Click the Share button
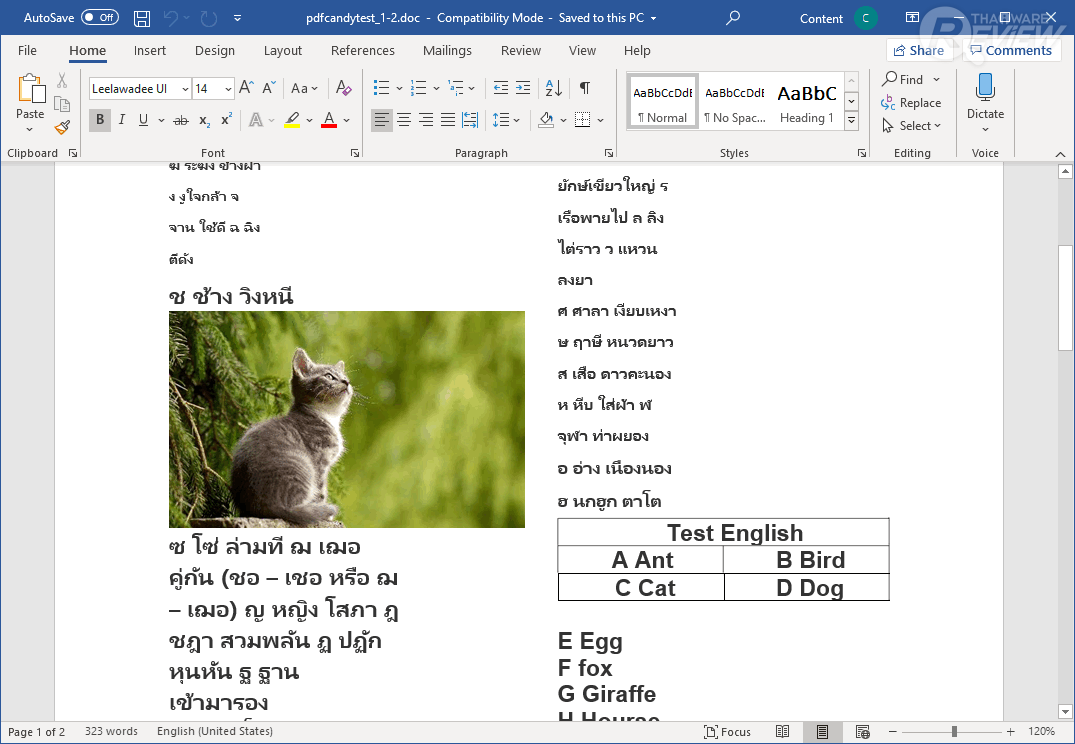 [918, 51]
